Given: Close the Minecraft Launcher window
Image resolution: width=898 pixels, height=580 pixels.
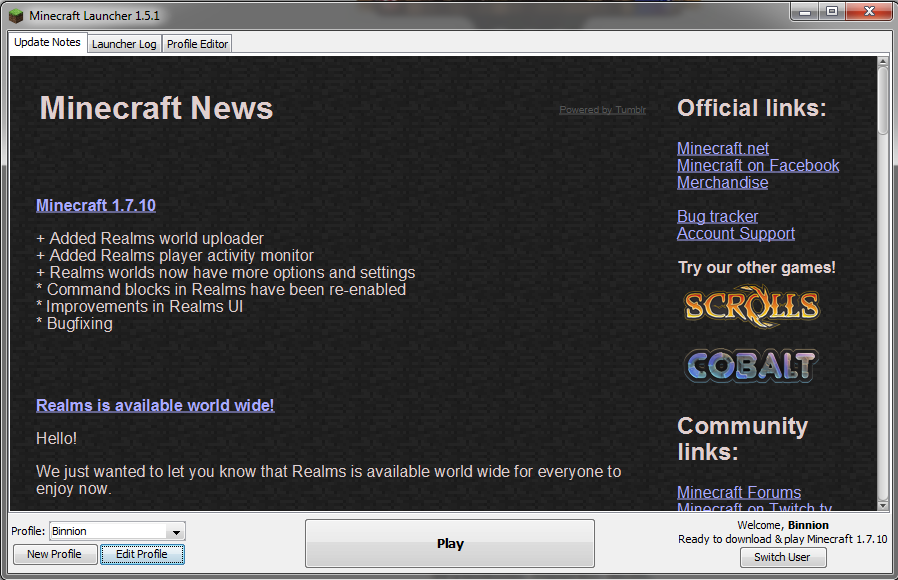Looking at the screenshot, I should click(869, 11).
